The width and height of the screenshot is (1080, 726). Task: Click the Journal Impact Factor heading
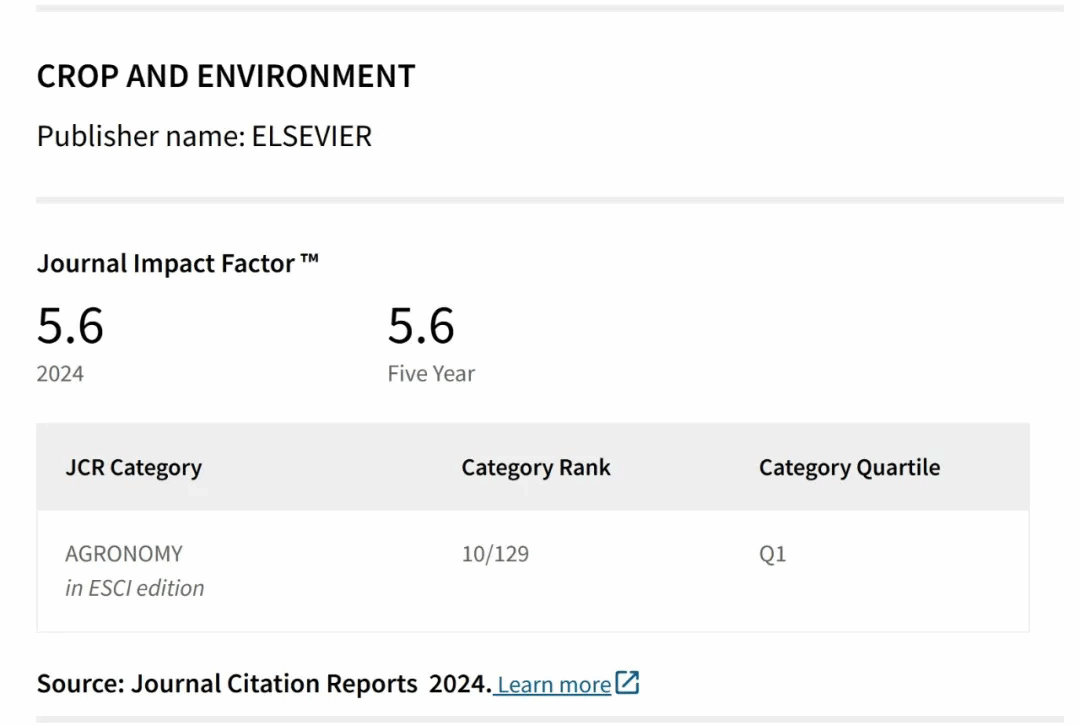pos(166,263)
